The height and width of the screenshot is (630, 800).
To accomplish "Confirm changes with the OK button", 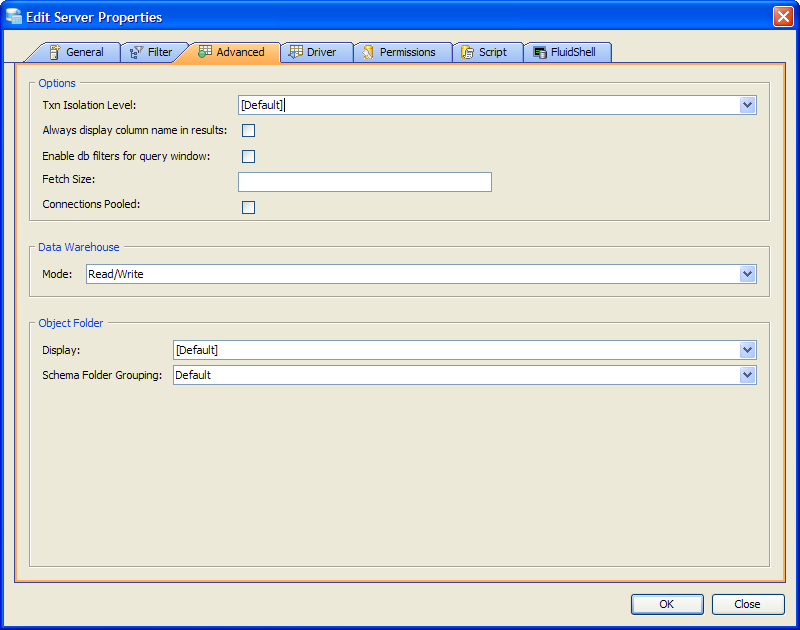I will tap(667, 604).
